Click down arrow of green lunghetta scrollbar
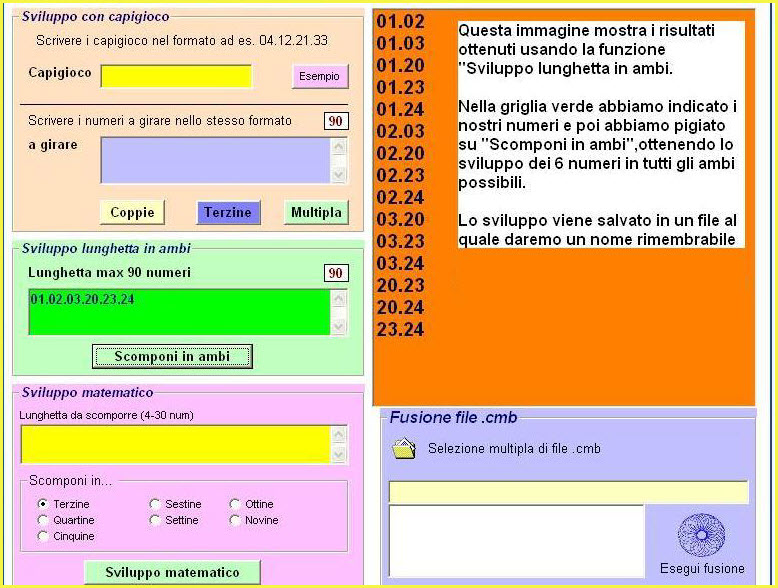Viewport: 778px width, 588px height. pyautogui.click(x=339, y=327)
